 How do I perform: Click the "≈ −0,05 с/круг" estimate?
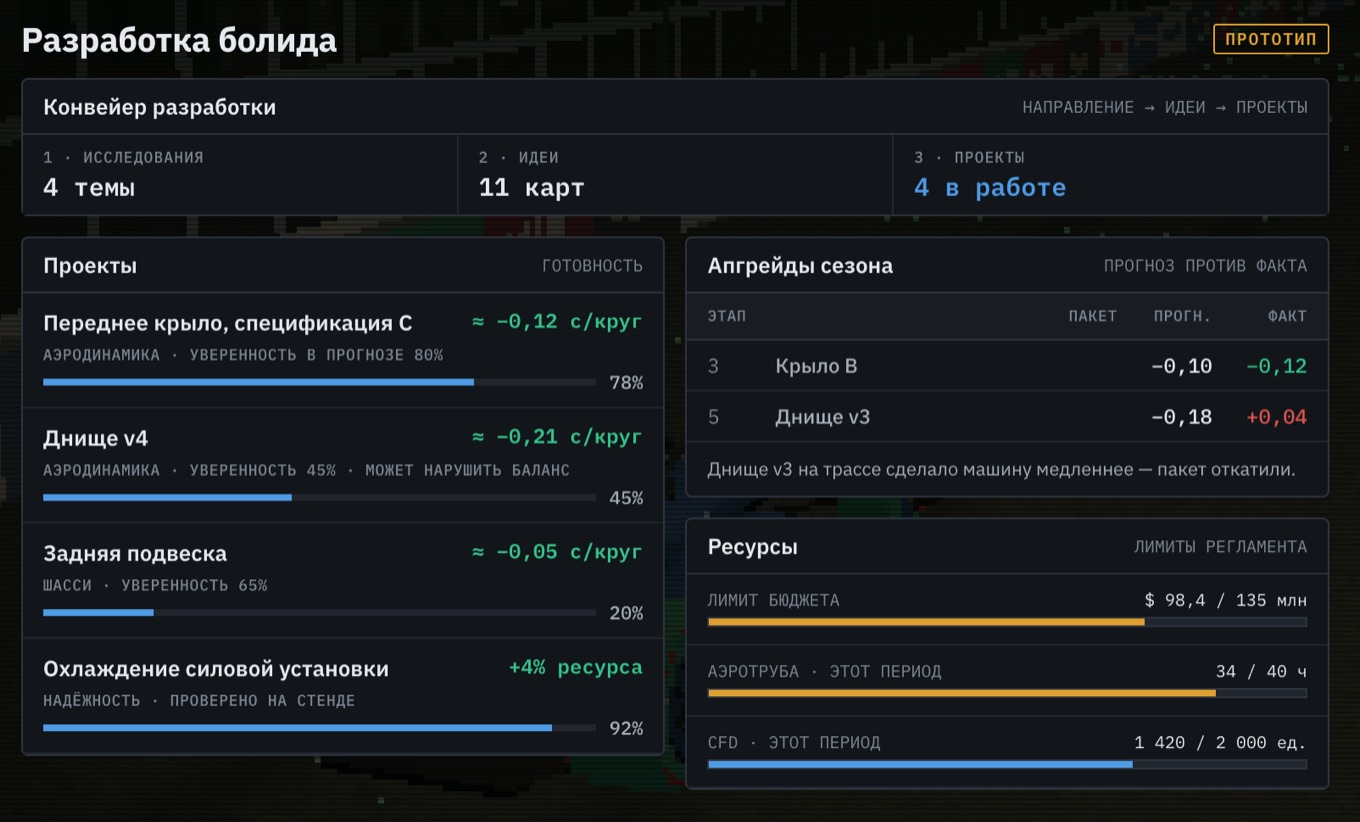click(x=557, y=552)
